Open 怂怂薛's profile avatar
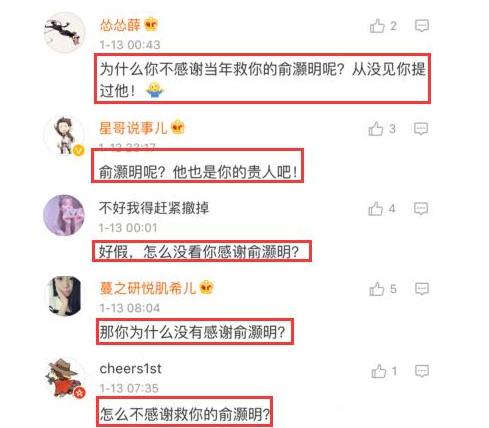The width and height of the screenshot is (489, 428). click(65, 32)
